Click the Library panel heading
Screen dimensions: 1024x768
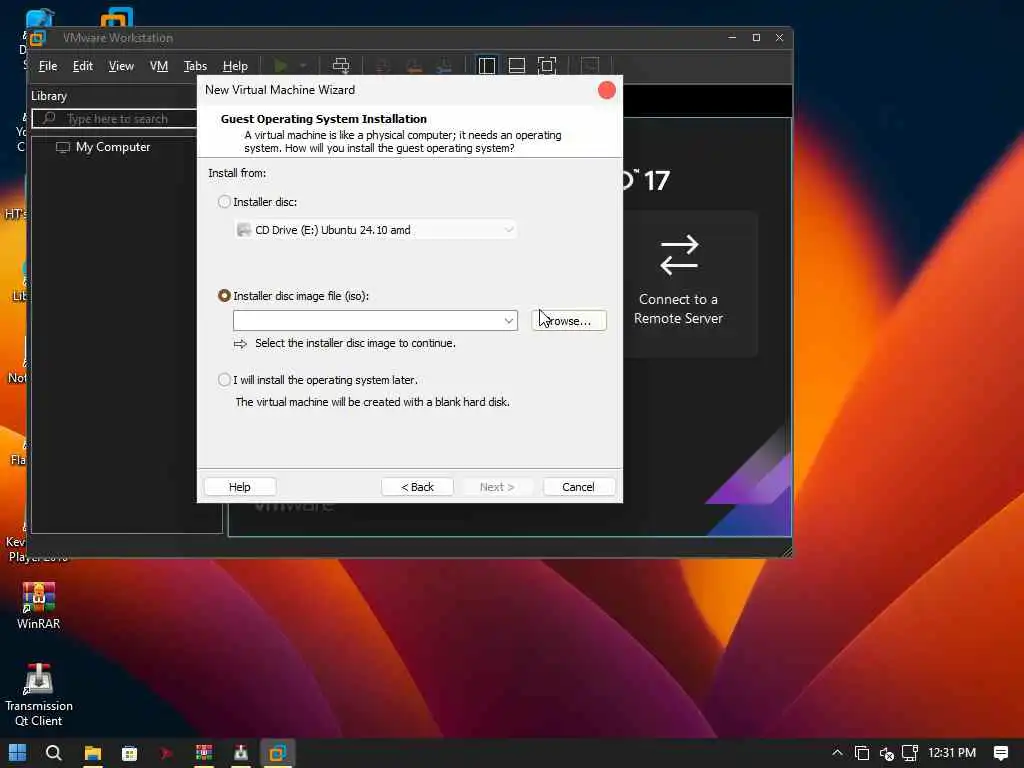click(x=49, y=96)
